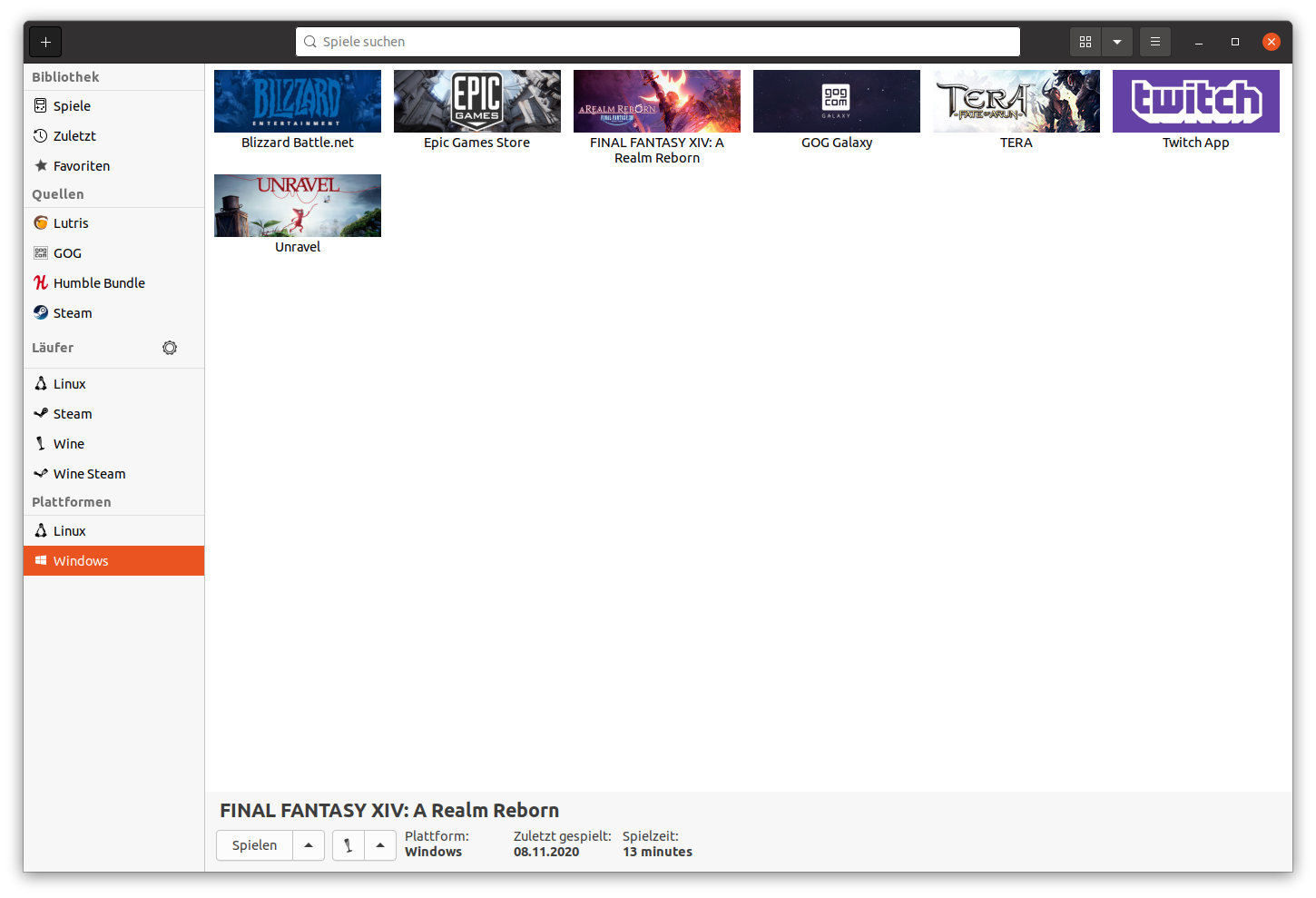Click the wine glass runner button

(x=349, y=845)
